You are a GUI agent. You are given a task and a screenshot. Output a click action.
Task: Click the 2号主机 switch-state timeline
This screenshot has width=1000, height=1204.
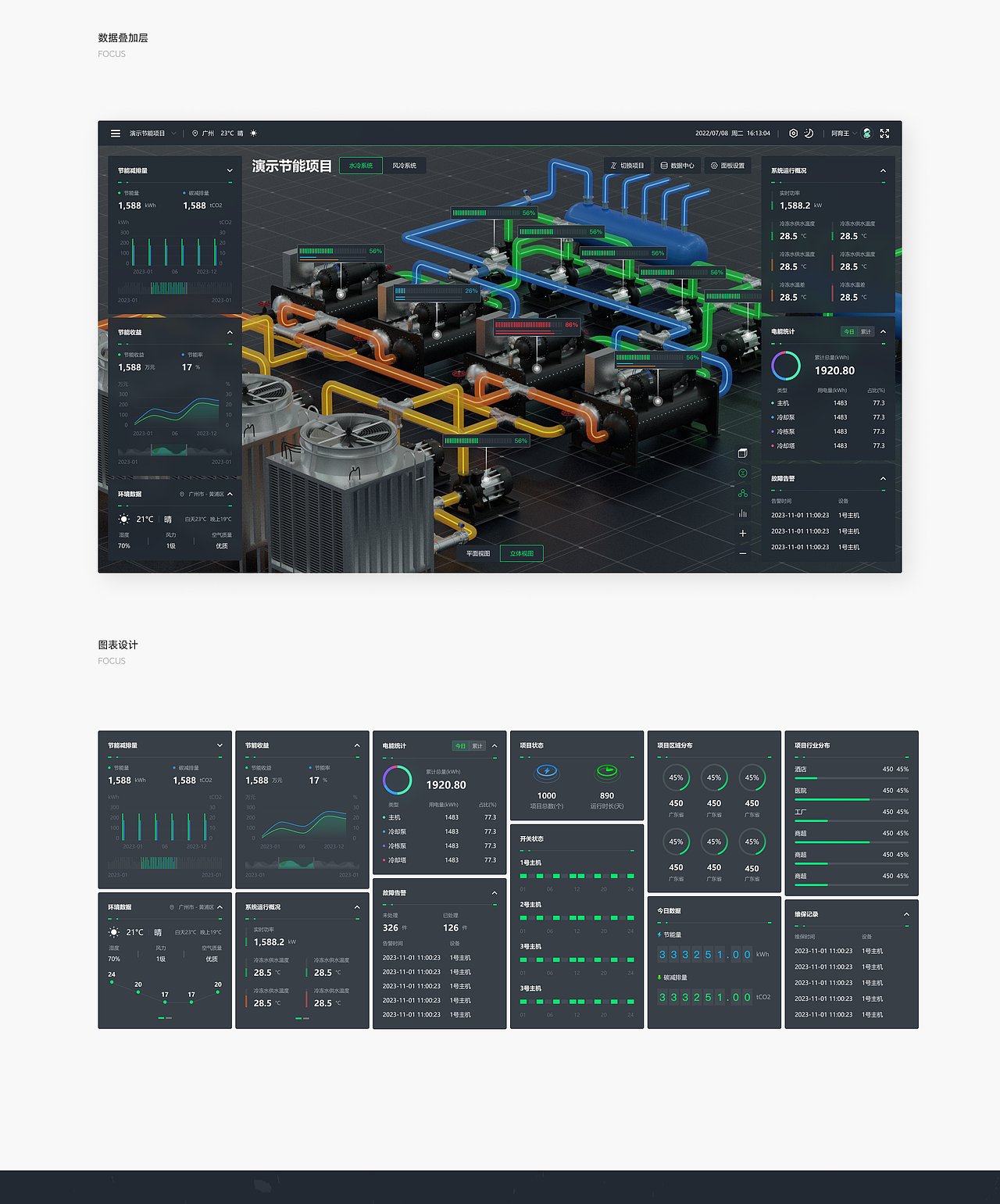[x=577, y=918]
